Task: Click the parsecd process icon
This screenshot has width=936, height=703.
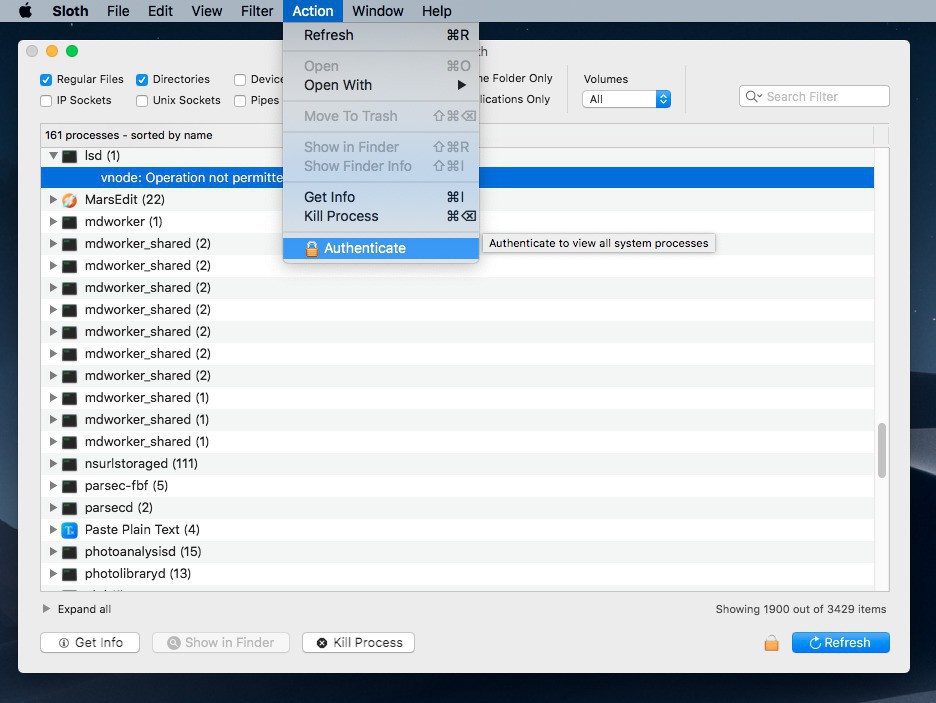Action: pos(70,508)
